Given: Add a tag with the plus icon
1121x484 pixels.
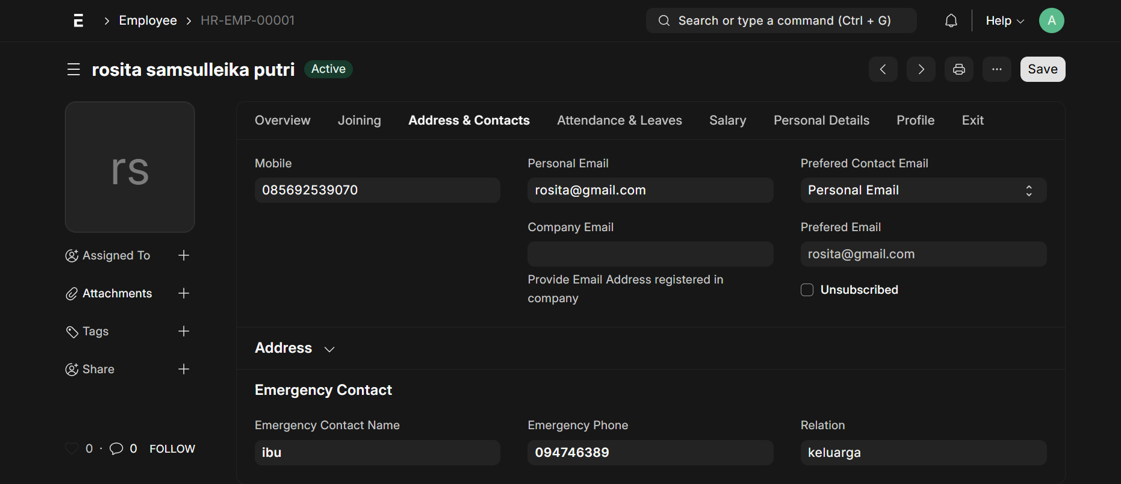Looking at the screenshot, I should (184, 331).
